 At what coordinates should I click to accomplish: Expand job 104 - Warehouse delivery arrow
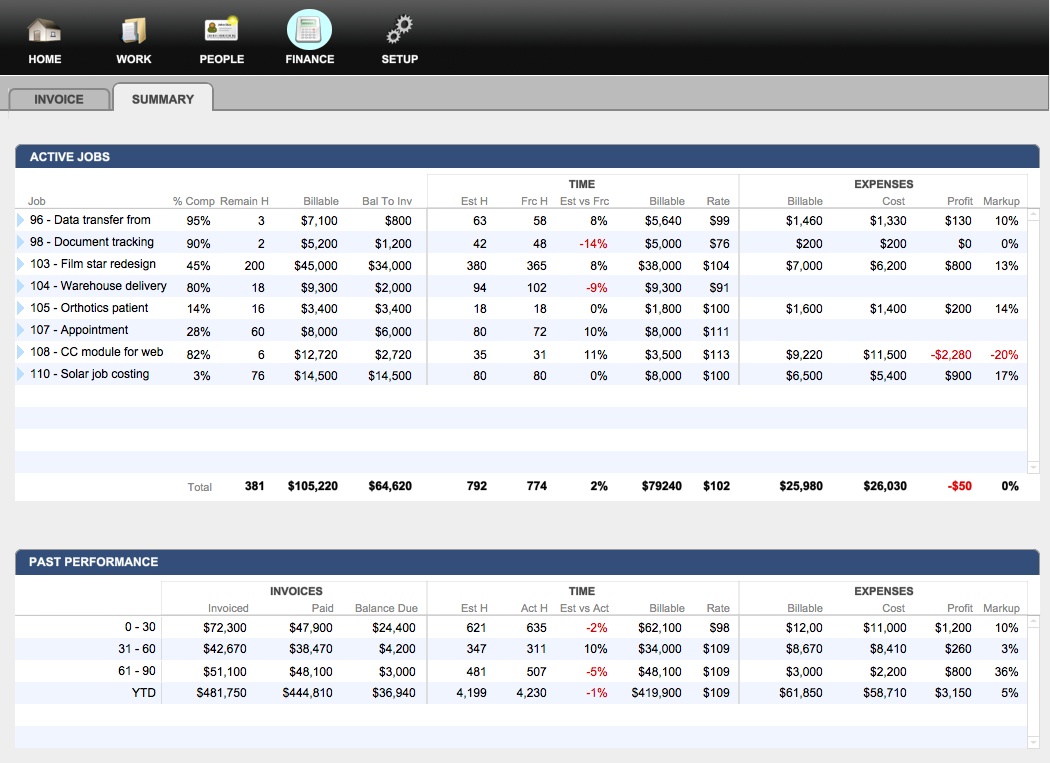click(21, 286)
